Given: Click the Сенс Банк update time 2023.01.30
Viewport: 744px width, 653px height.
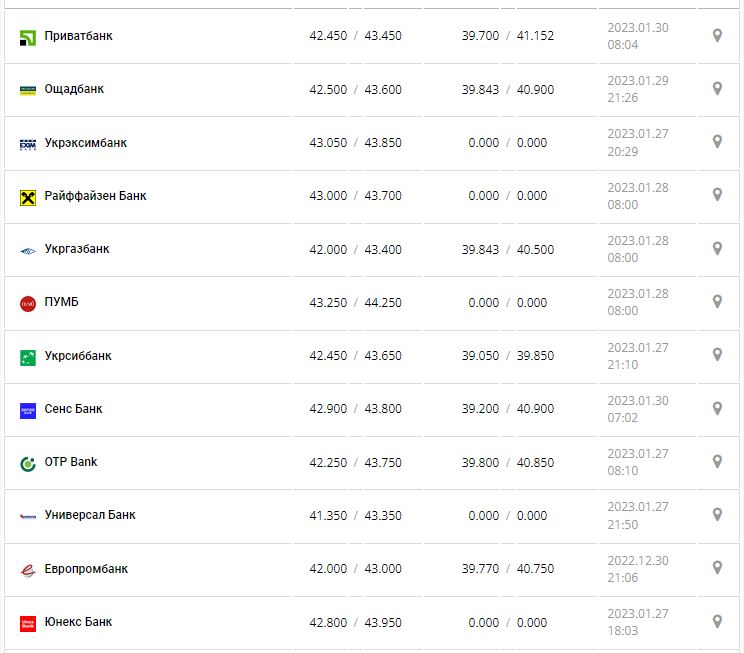Looking at the screenshot, I should coord(638,409).
